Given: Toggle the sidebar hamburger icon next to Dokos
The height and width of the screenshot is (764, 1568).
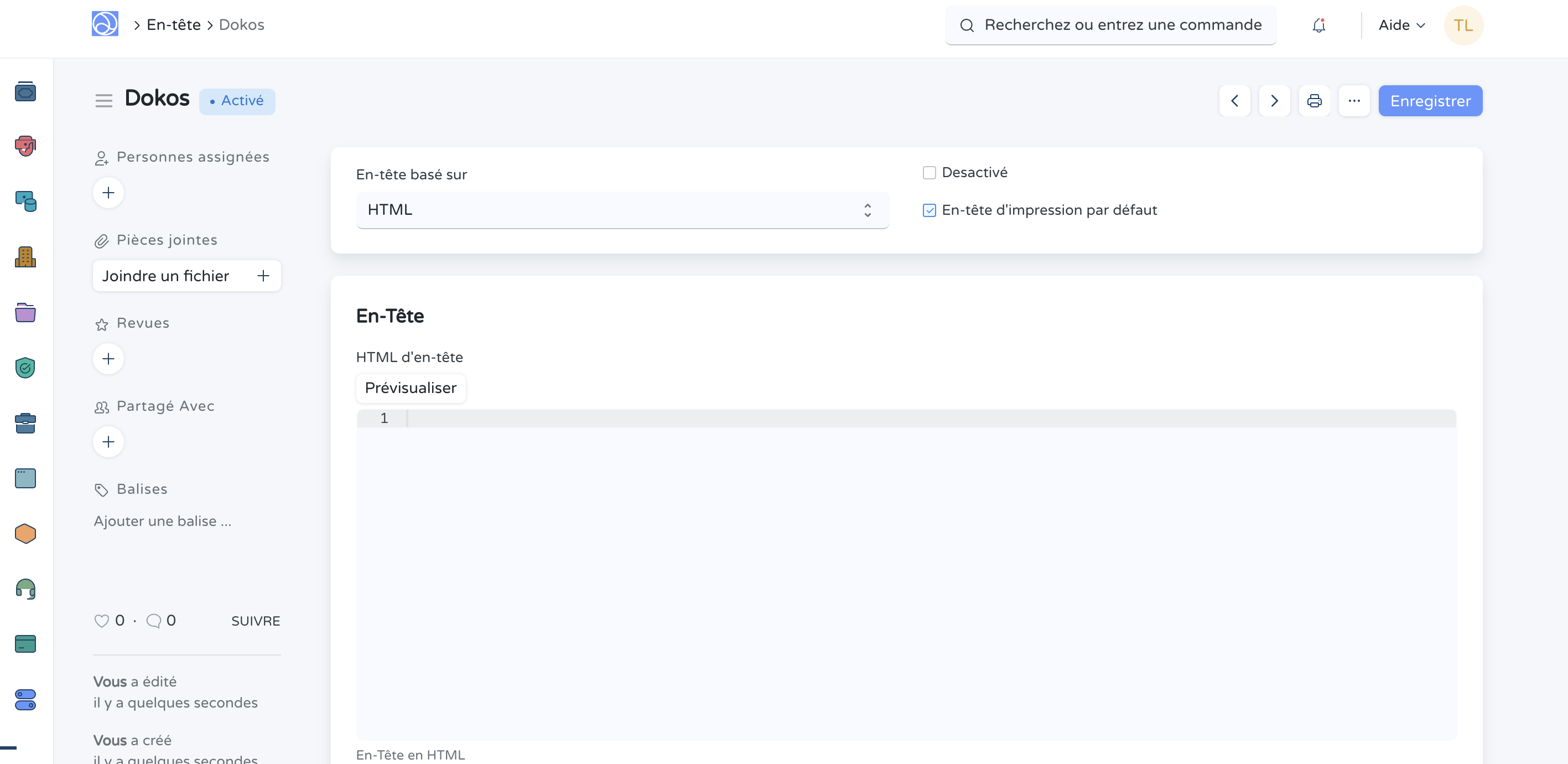Looking at the screenshot, I should 103,101.
